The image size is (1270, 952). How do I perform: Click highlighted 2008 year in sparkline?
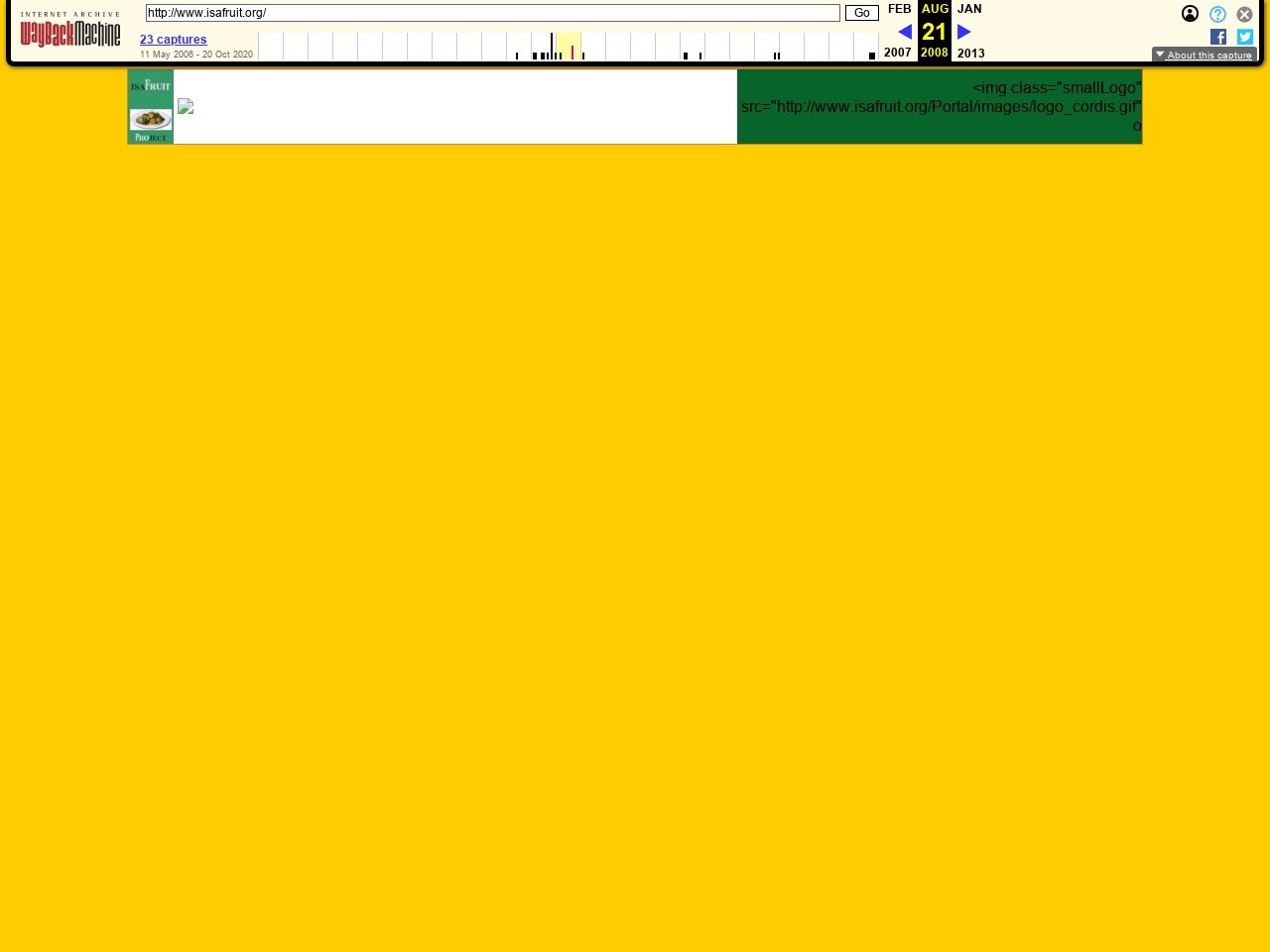pos(569,47)
